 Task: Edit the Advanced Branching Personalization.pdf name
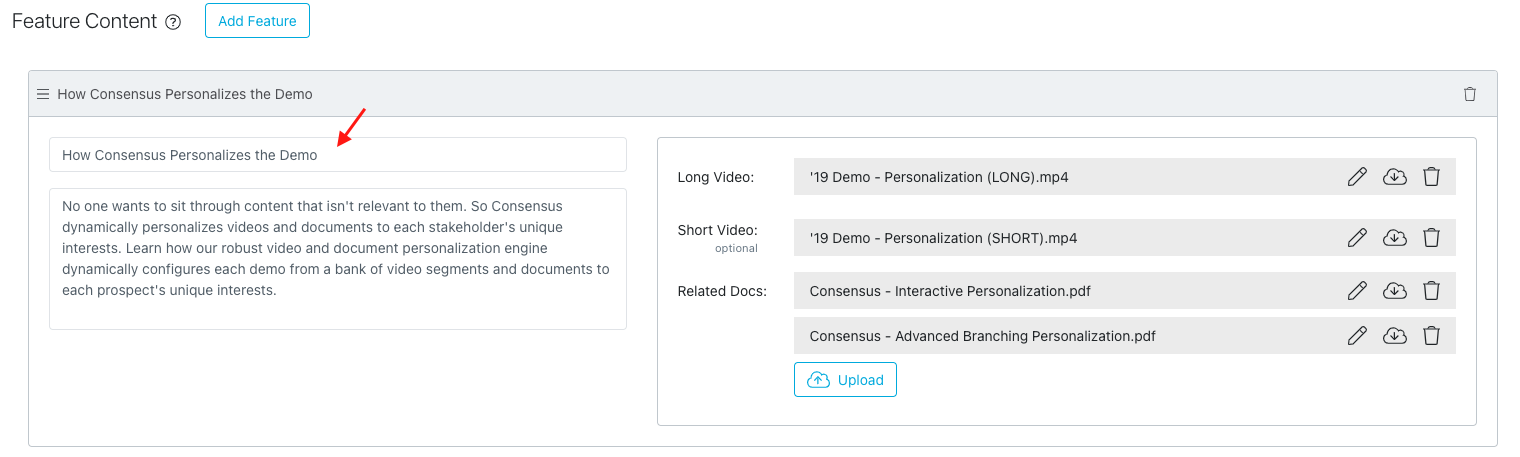(1357, 336)
